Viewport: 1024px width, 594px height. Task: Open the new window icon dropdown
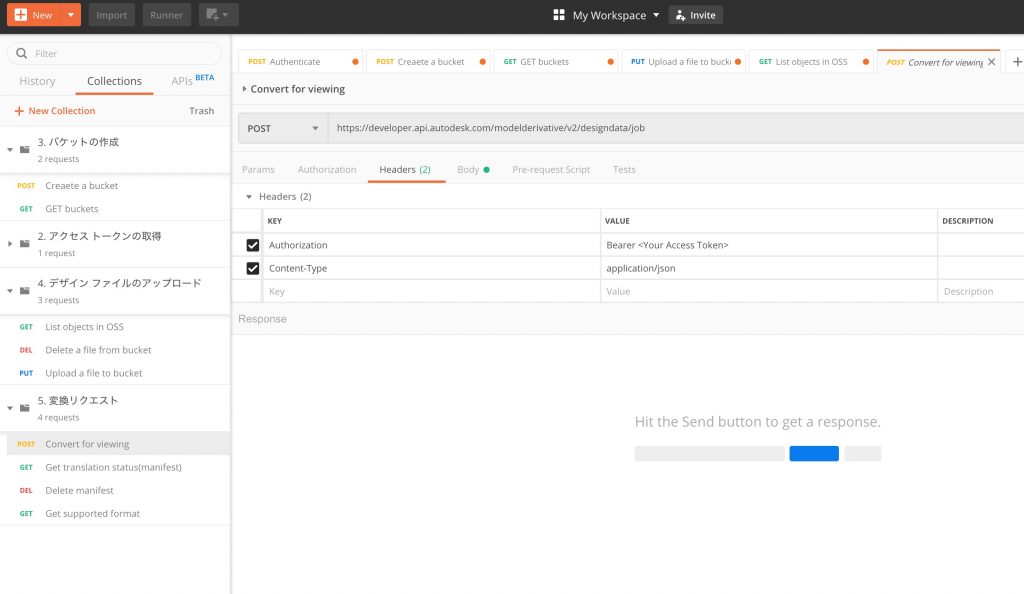coord(218,14)
